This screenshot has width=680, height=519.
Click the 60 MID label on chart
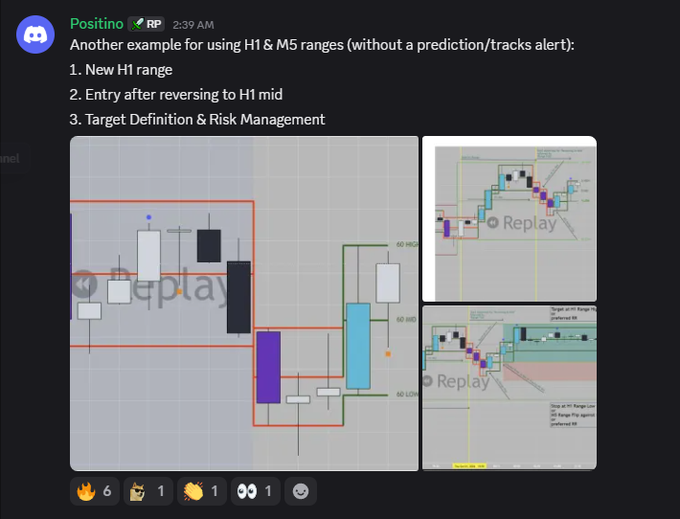click(x=406, y=320)
